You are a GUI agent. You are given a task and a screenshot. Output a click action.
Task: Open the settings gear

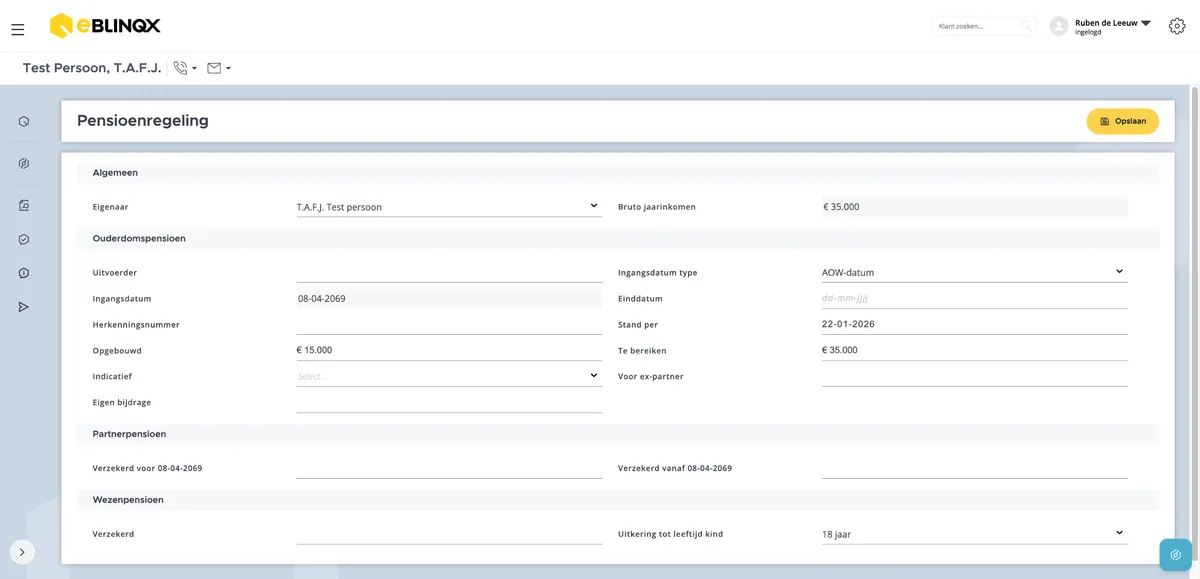pos(1177,26)
